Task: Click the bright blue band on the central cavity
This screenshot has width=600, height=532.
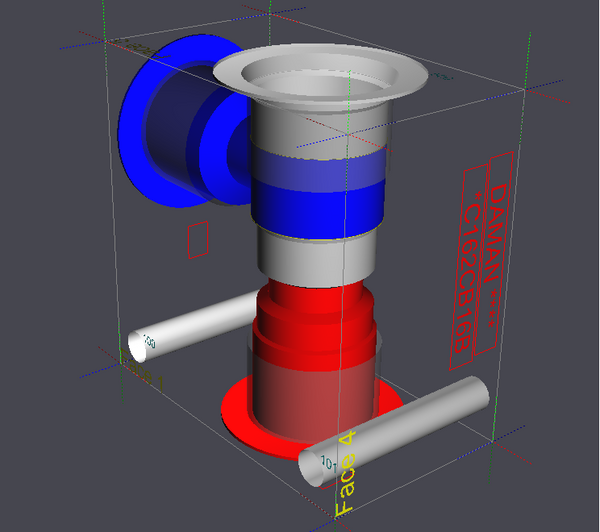Action: point(318,211)
